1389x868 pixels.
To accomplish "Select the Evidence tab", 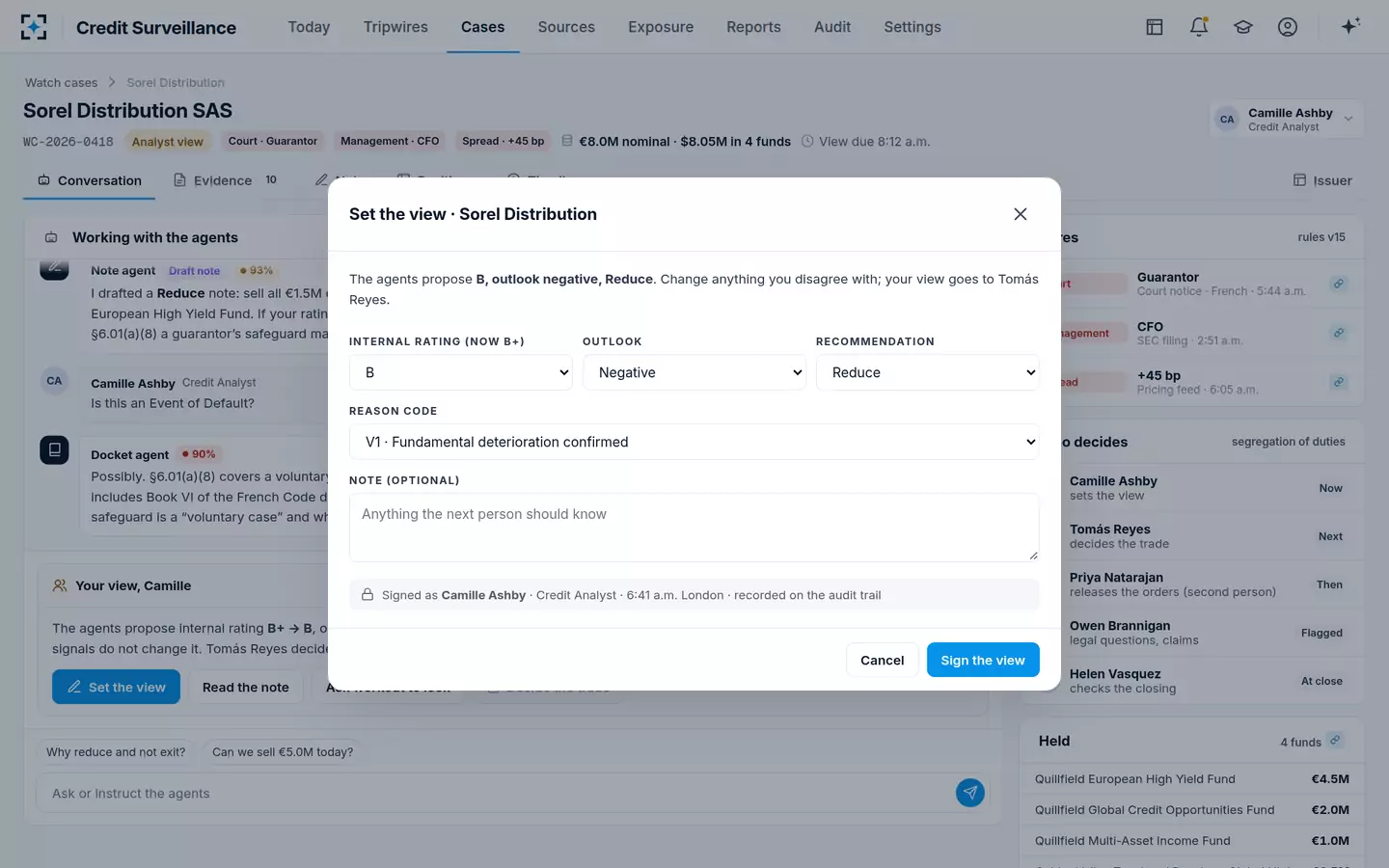I will pyautogui.click(x=225, y=180).
